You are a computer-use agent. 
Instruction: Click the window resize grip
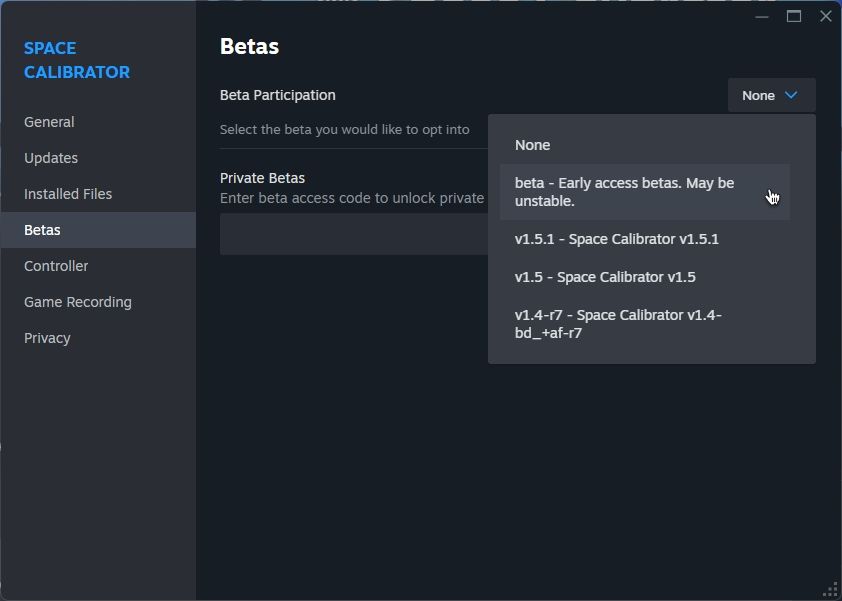point(831,591)
